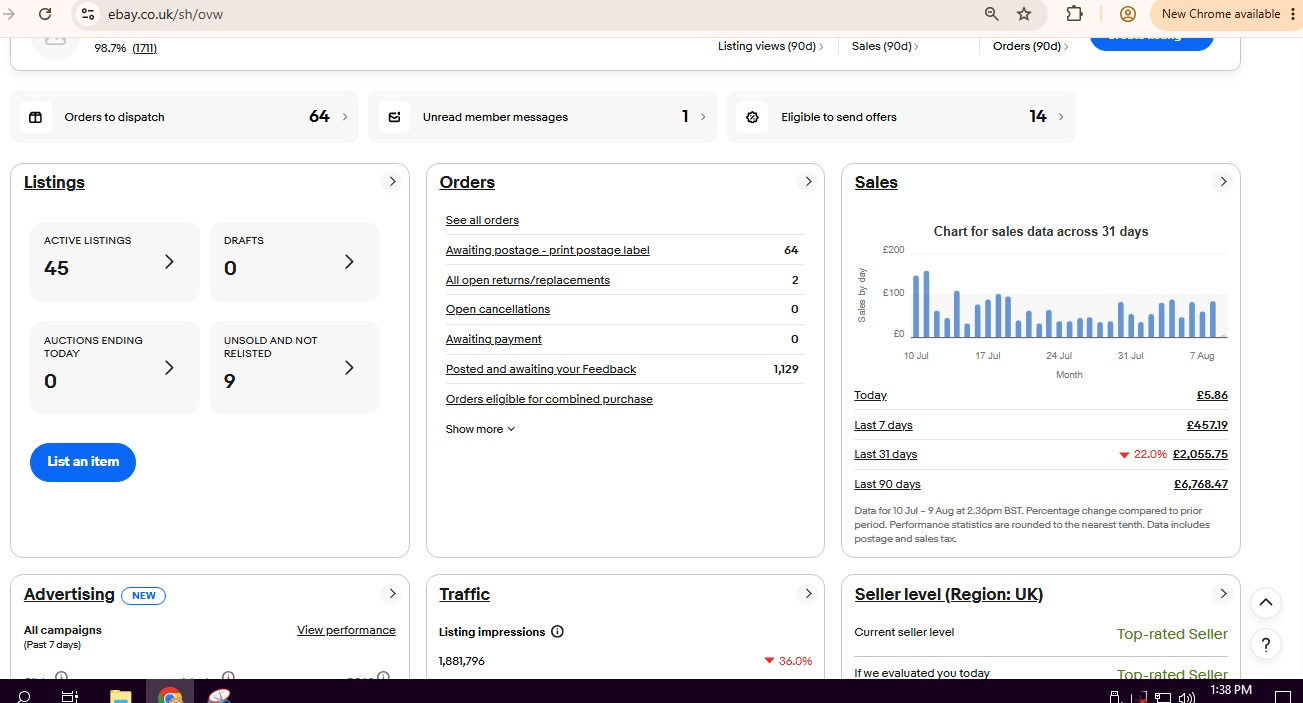The height and width of the screenshot is (703, 1303).
Task: Open Traffic heading link
Action: 464,594
